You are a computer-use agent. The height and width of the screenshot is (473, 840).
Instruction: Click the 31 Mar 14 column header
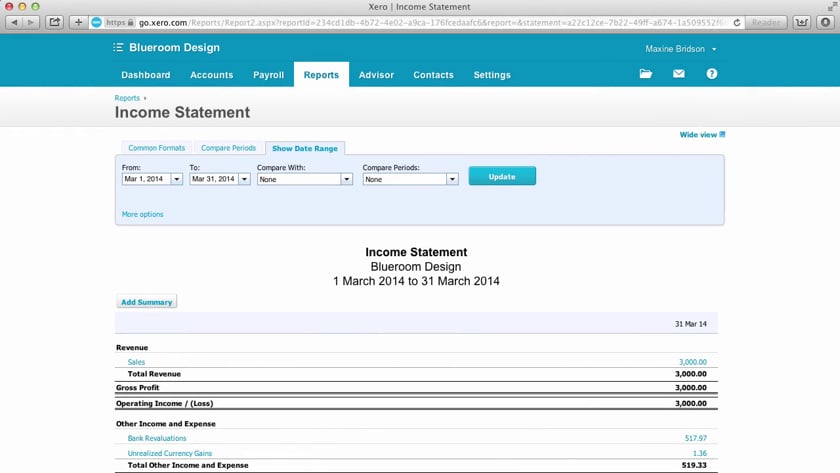tap(691, 324)
